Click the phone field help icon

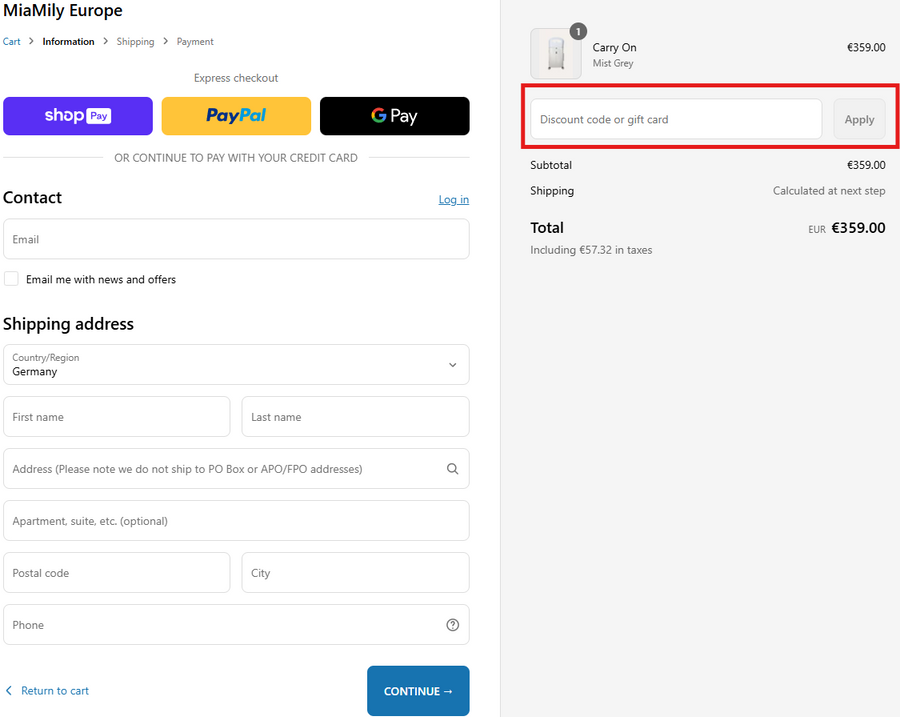click(452, 625)
